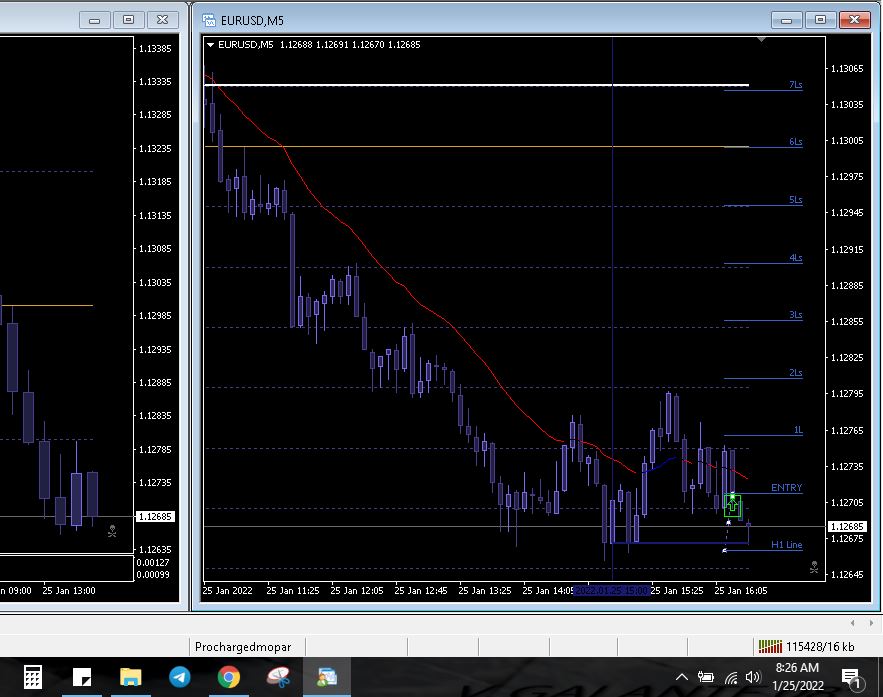Click the chart shift triangle marker at top
The height and width of the screenshot is (697, 883).
(762, 40)
